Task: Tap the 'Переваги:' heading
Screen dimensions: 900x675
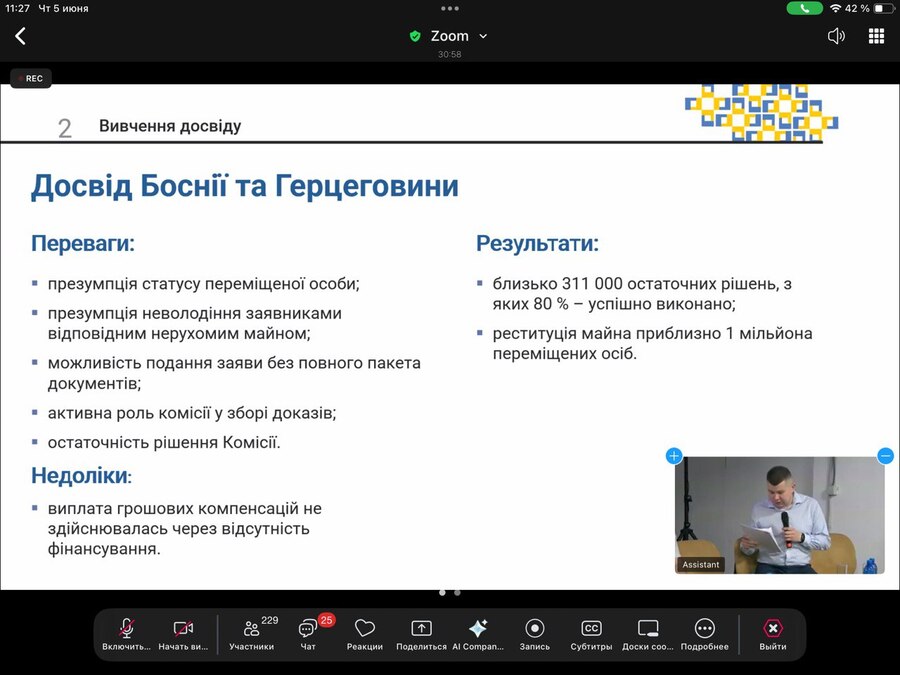Action: [83, 243]
